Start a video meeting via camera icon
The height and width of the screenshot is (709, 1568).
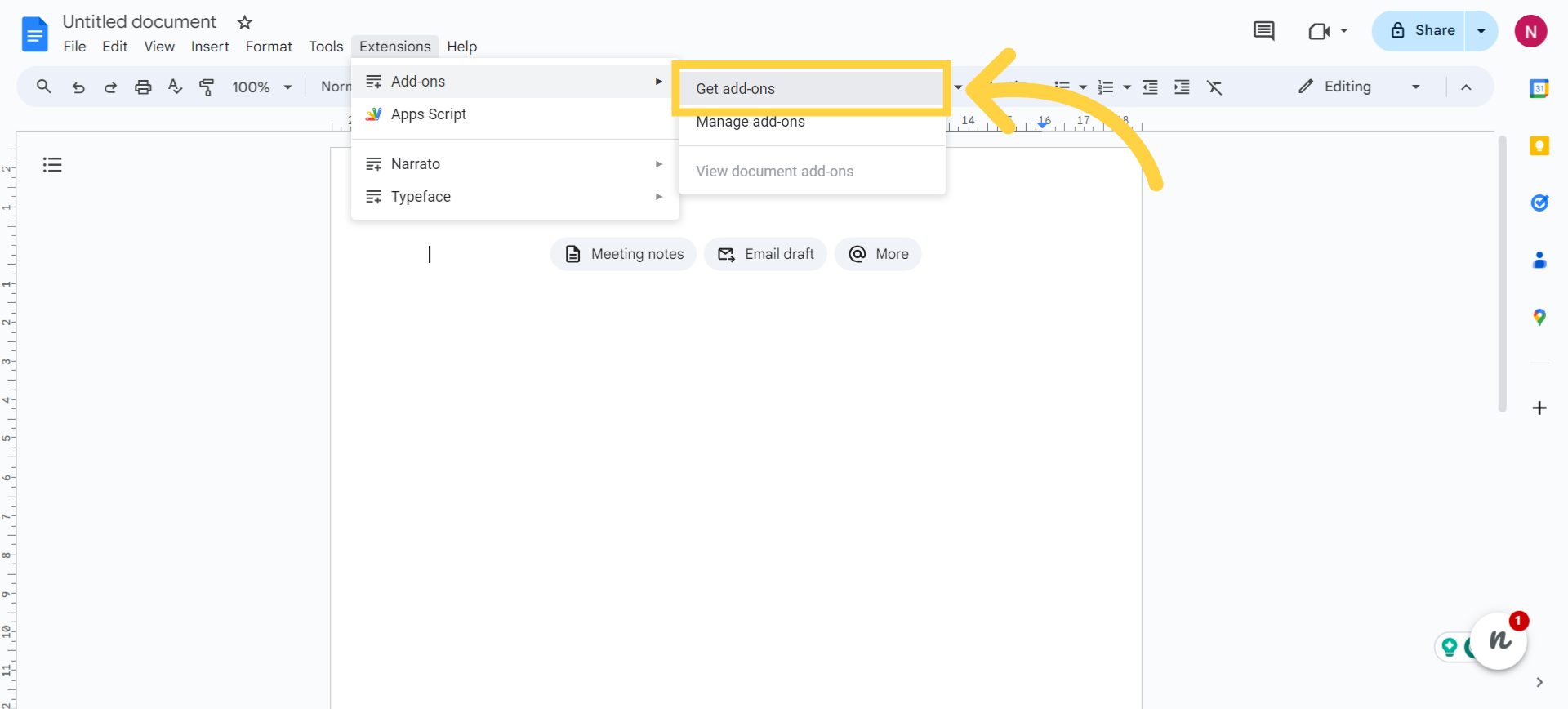click(1319, 31)
